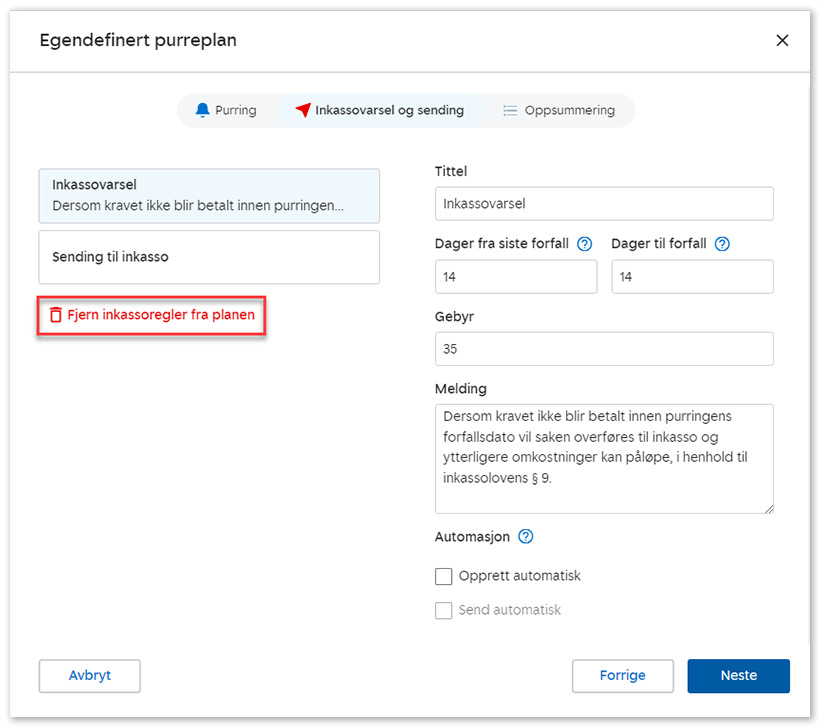Click the Forrige button
The image size is (820, 727).
pyautogui.click(x=622, y=676)
